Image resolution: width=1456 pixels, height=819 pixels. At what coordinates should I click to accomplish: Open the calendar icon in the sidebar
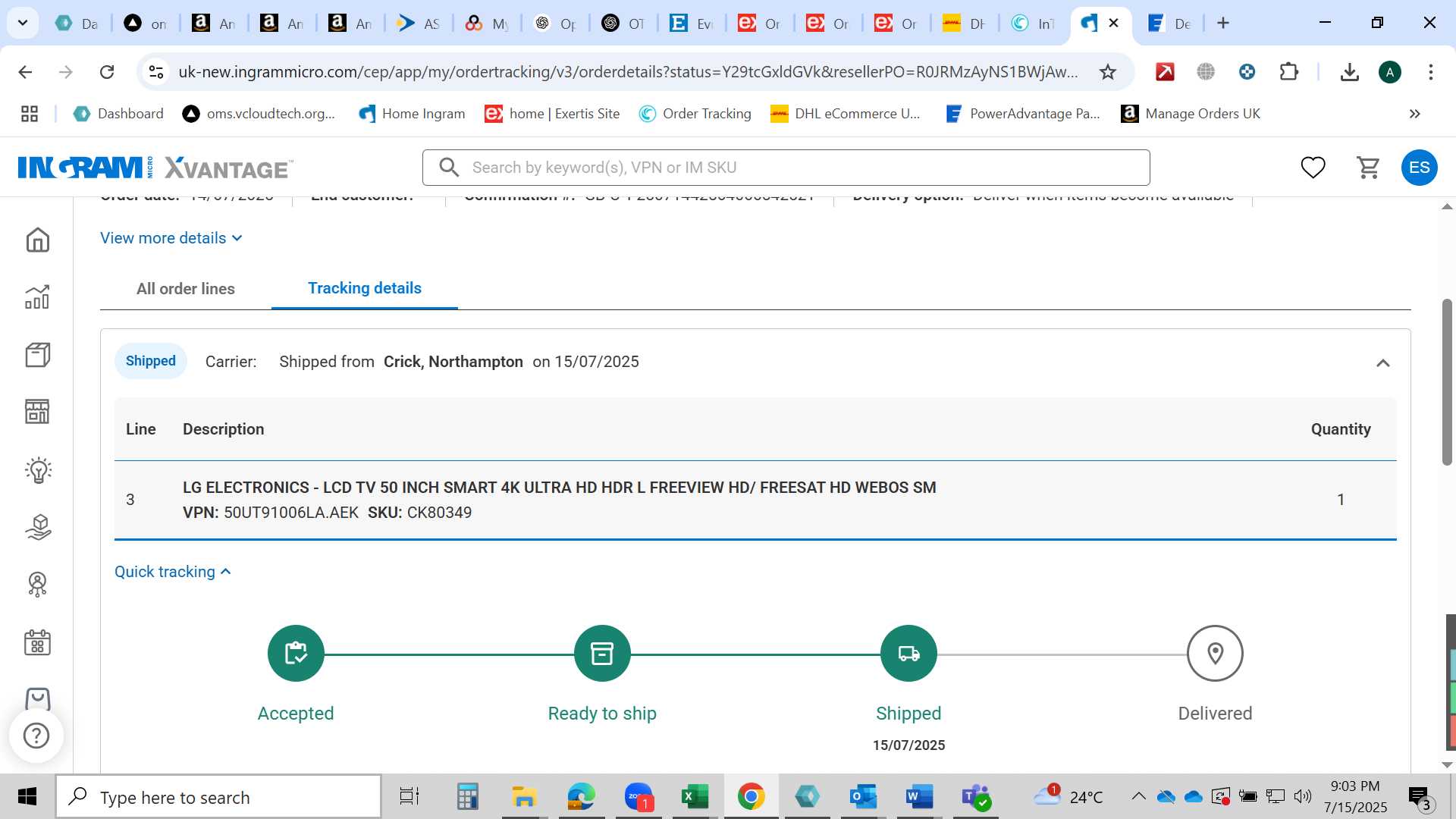[37, 642]
